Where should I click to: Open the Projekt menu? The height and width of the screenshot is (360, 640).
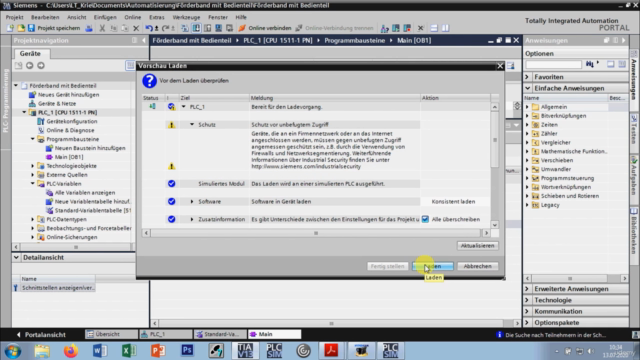(x=14, y=17)
